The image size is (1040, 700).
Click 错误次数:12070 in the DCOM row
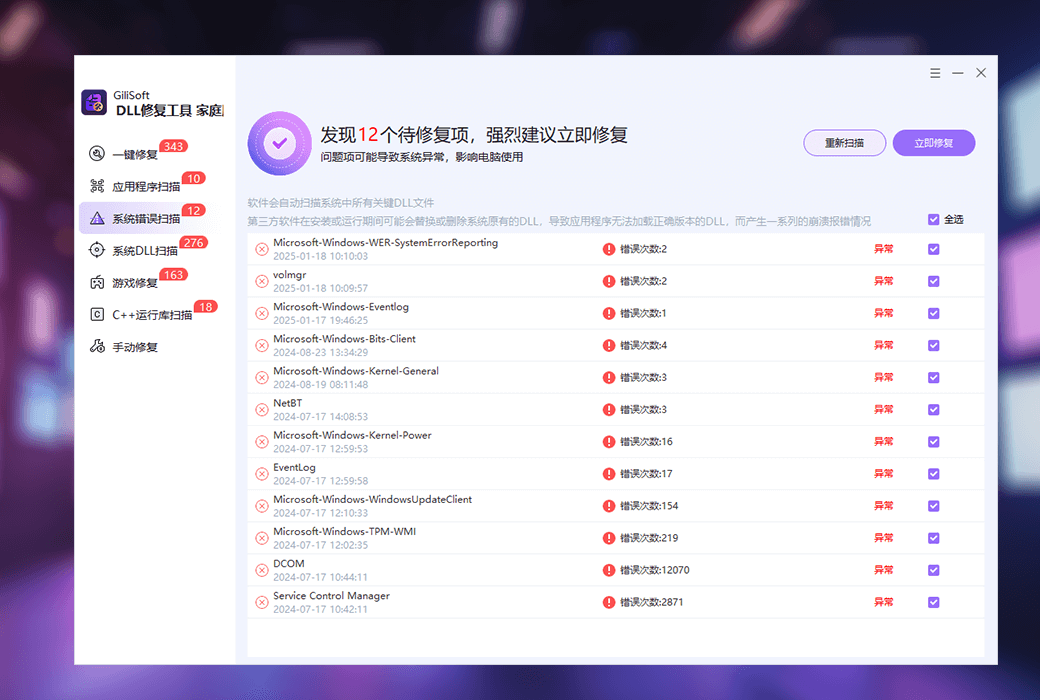tap(655, 570)
